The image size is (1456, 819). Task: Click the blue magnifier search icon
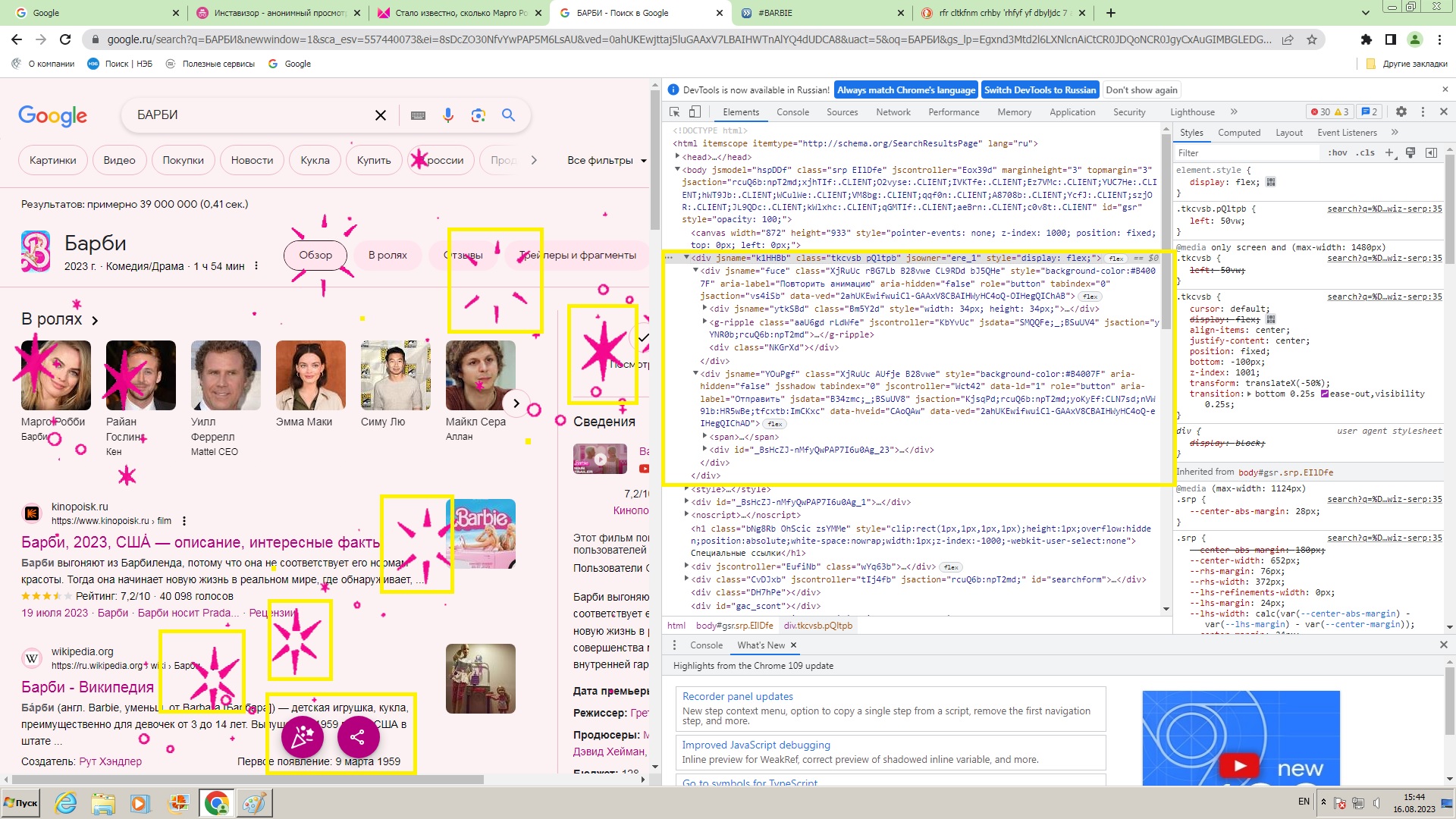(x=509, y=115)
